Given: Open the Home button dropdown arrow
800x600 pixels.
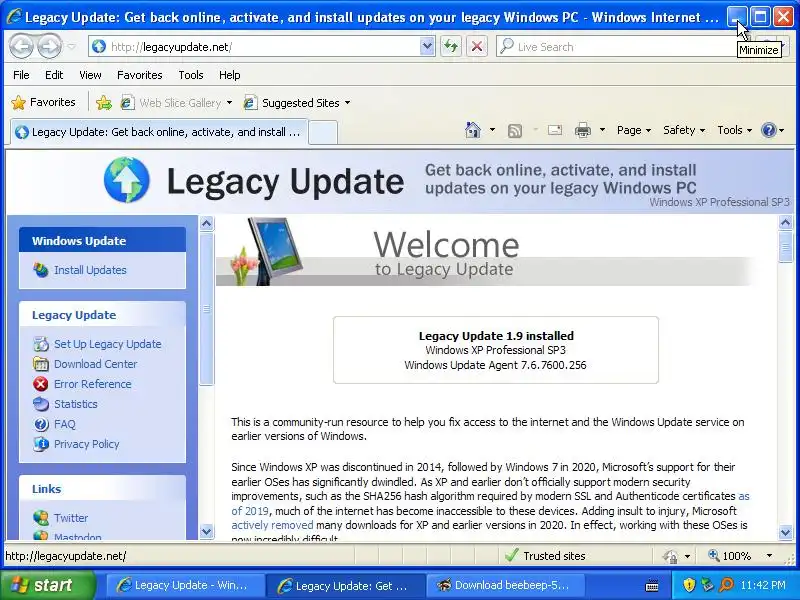Looking at the screenshot, I should (x=492, y=130).
